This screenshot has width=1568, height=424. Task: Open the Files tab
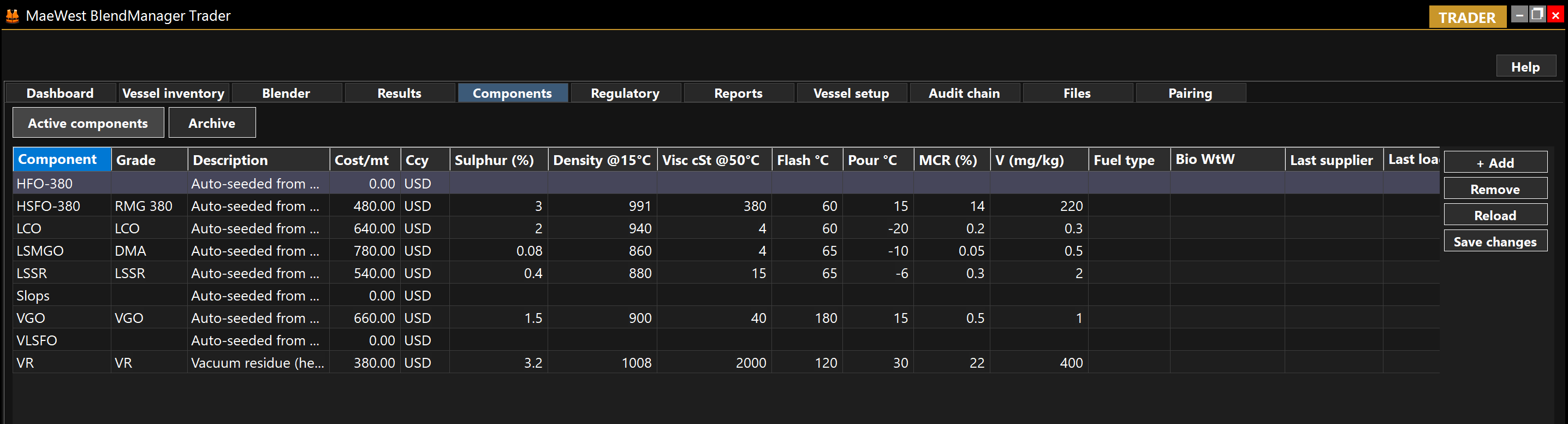1077,93
